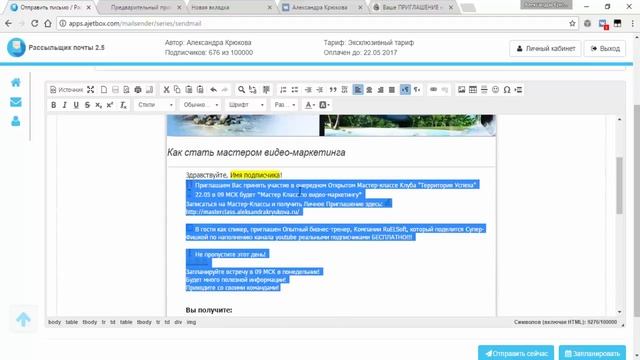Viewport: 640px width, 360px height.
Task: Remove formatting with the Tx icon
Action: (x=123, y=105)
